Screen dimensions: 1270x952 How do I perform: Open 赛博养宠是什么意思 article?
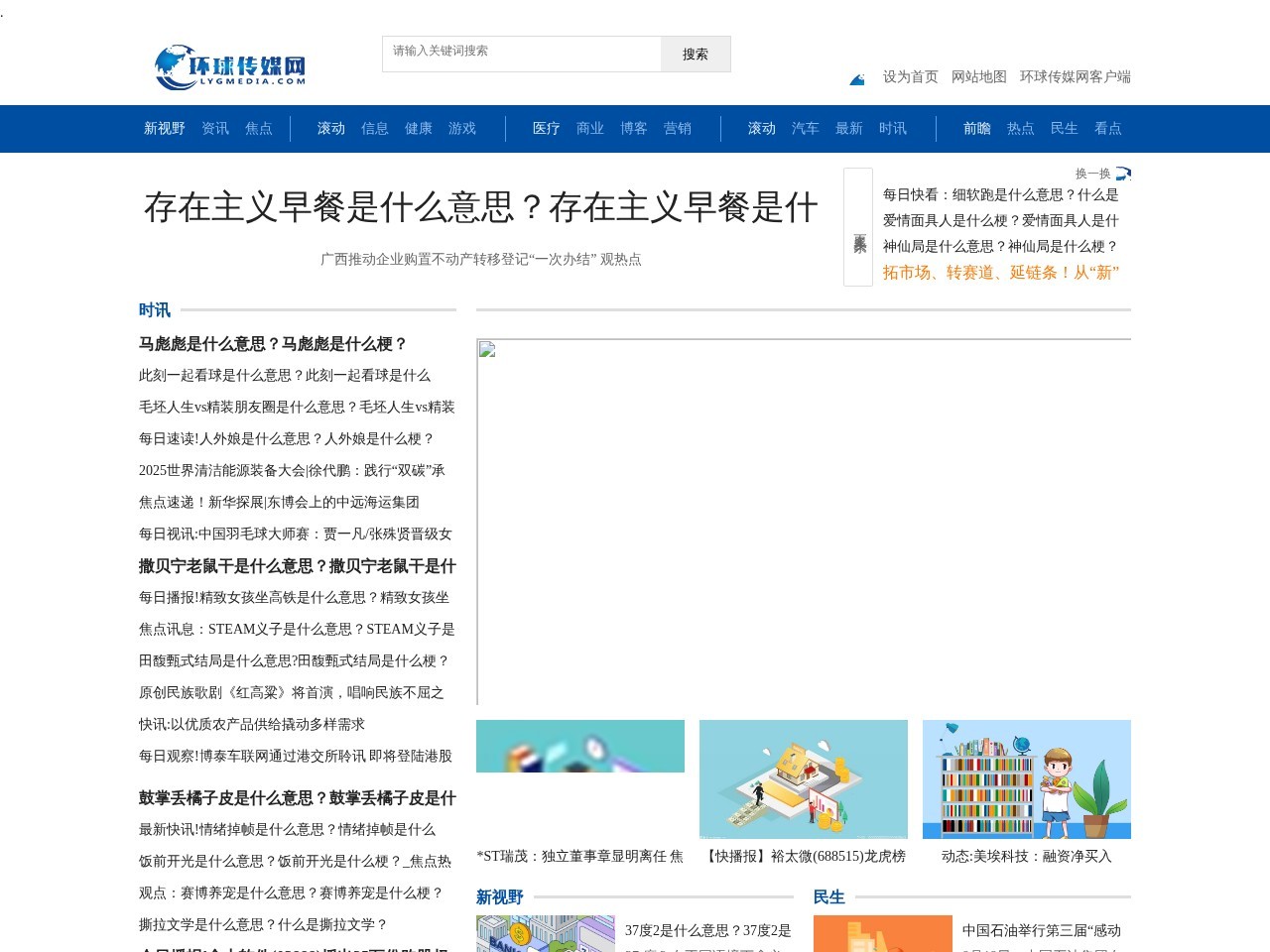(x=291, y=892)
